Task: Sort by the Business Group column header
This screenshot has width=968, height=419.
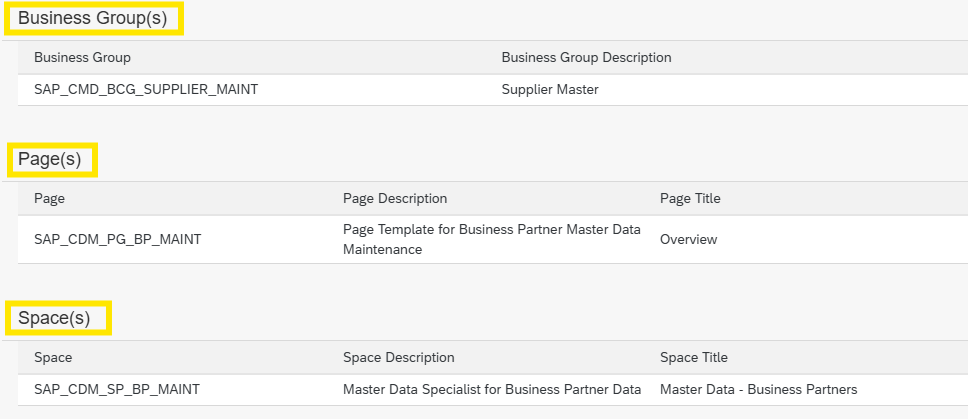Action: 82,57
